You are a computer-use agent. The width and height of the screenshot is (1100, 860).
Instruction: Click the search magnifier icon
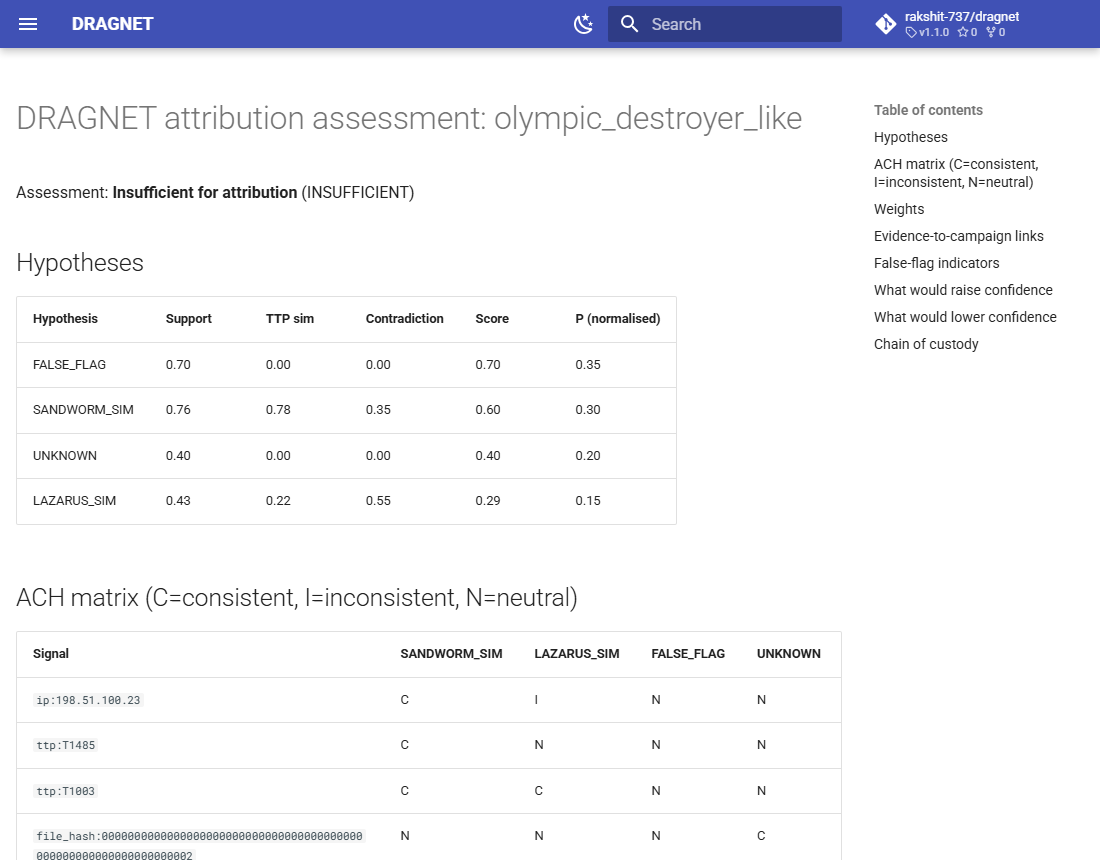(629, 24)
